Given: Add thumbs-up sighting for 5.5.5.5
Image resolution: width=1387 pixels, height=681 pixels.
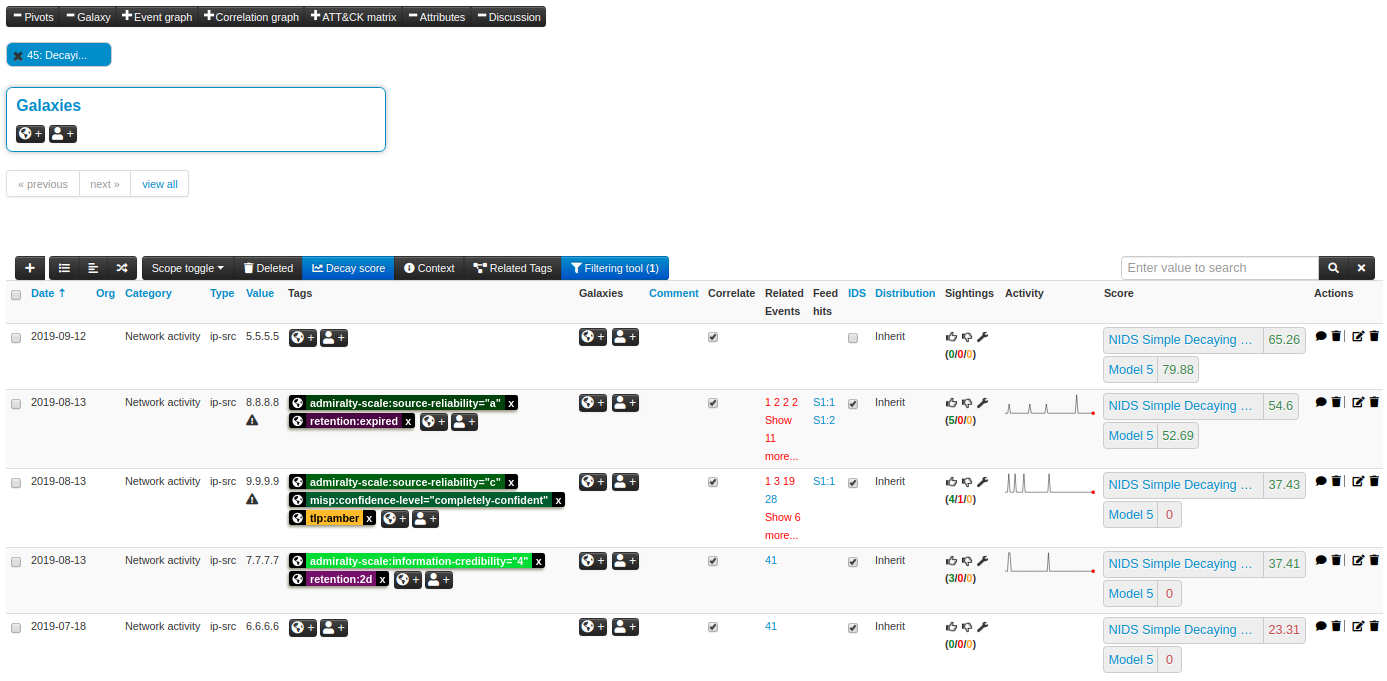Looking at the screenshot, I should pos(951,338).
